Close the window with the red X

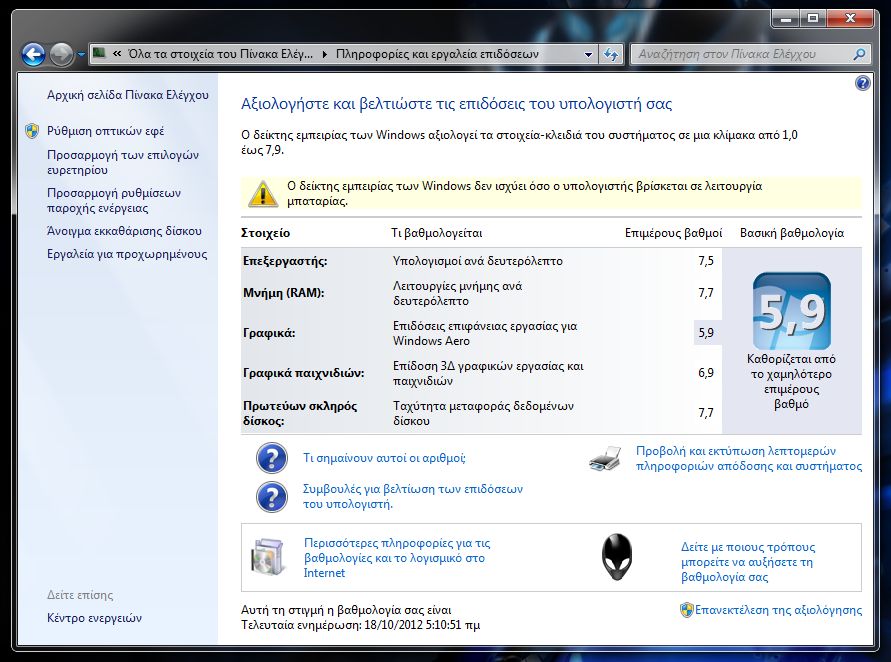coord(850,19)
